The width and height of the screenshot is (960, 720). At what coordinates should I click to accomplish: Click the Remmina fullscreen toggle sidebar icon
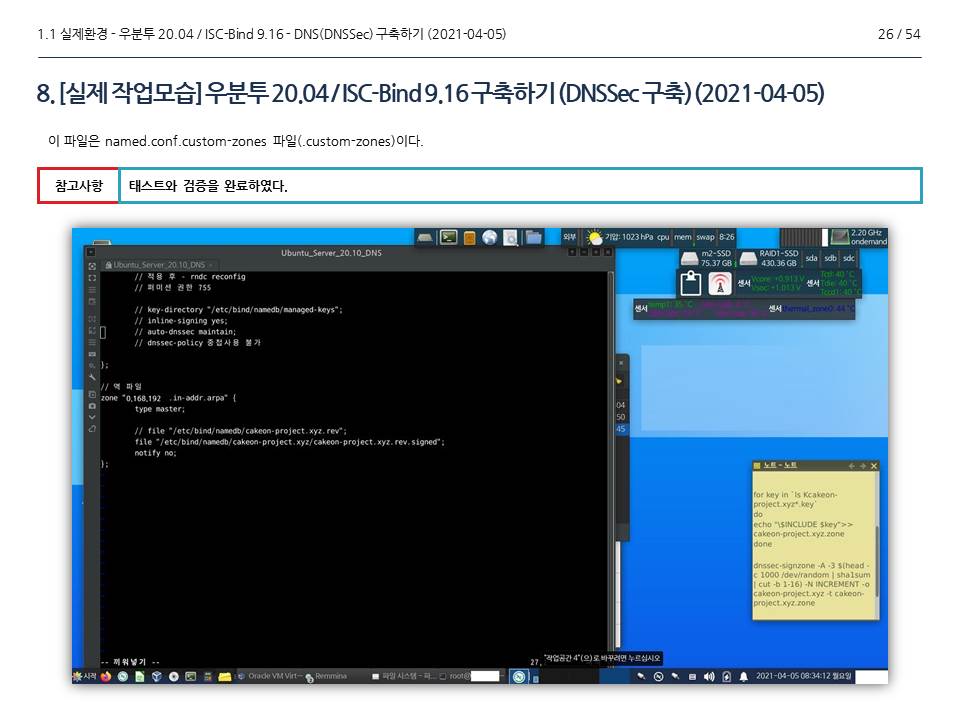[92, 277]
